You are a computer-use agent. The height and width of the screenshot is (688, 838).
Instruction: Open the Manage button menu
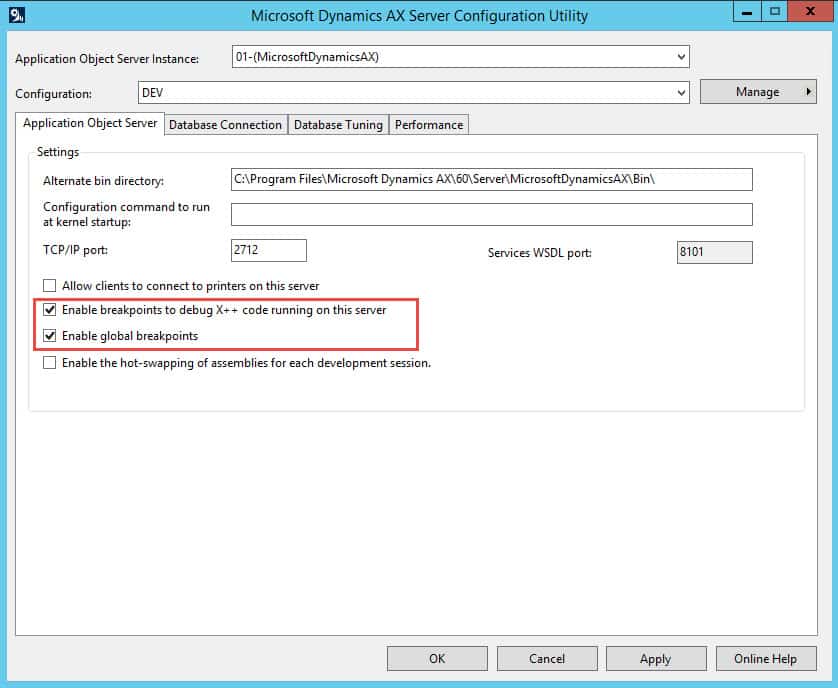tap(758, 92)
